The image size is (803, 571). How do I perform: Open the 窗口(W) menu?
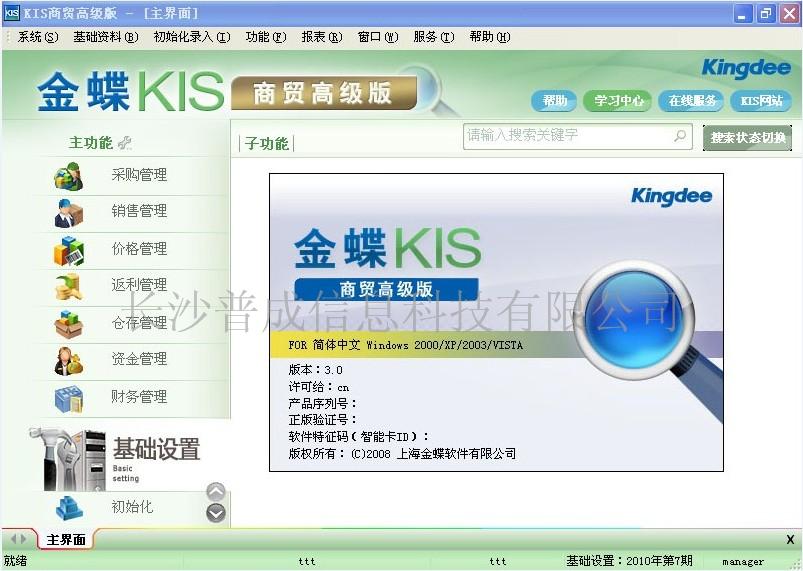click(378, 37)
